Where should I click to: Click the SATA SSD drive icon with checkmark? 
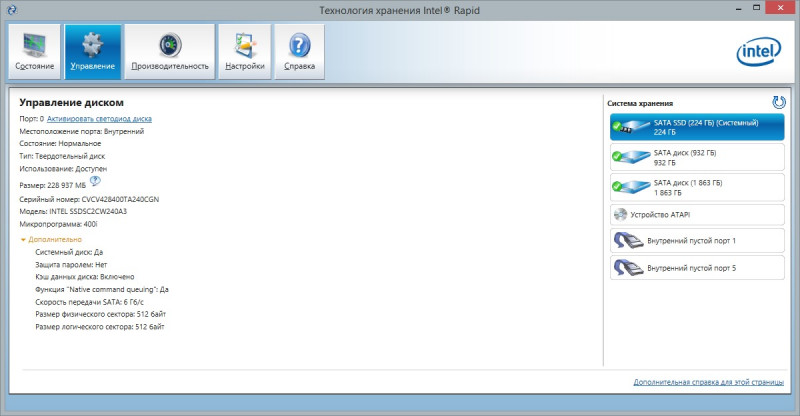coord(630,127)
